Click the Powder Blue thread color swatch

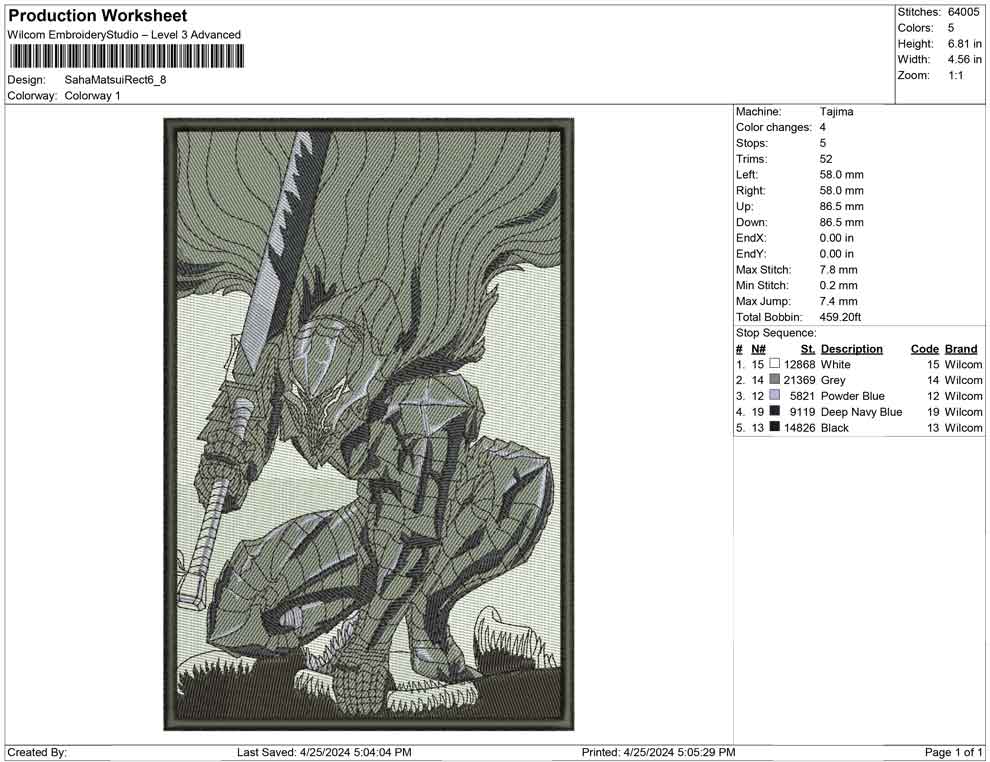coord(775,395)
